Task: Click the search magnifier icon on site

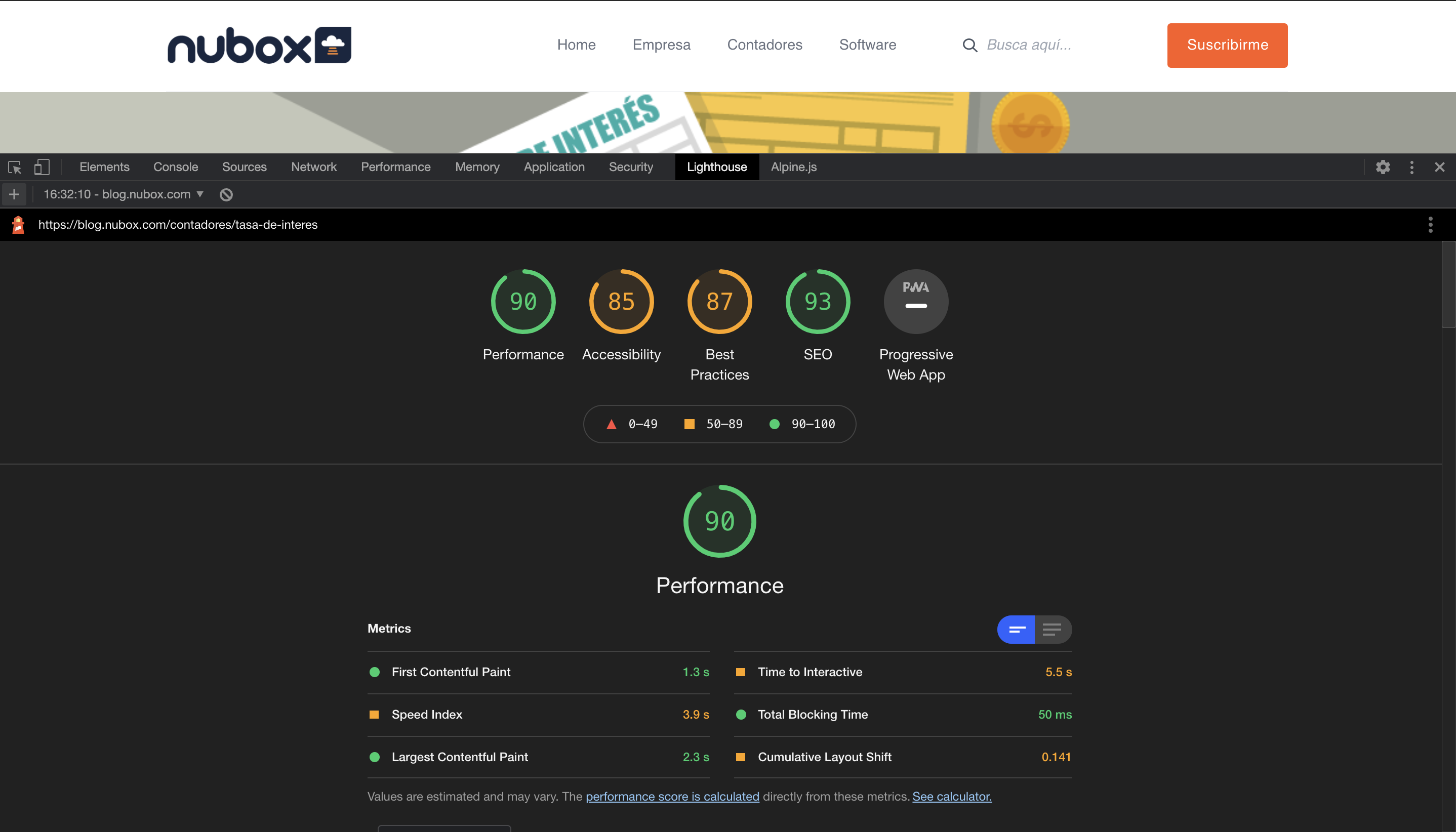Action: (x=969, y=45)
